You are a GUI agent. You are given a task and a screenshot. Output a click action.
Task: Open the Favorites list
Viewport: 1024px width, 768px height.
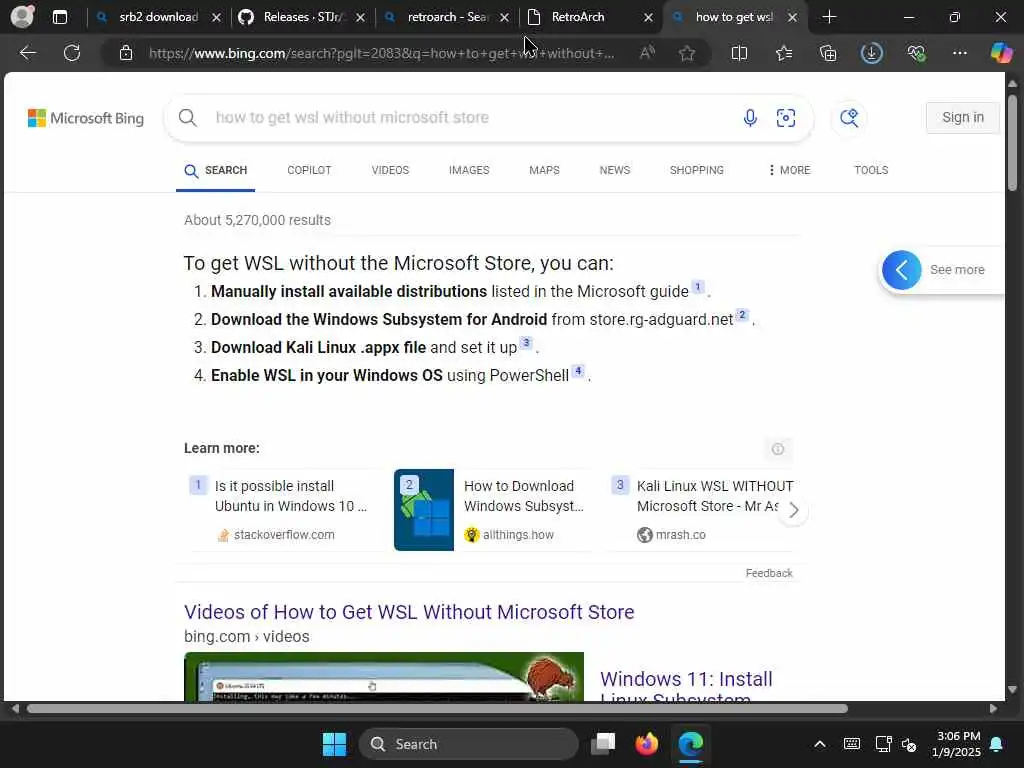pyautogui.click(x=784, y=53)
